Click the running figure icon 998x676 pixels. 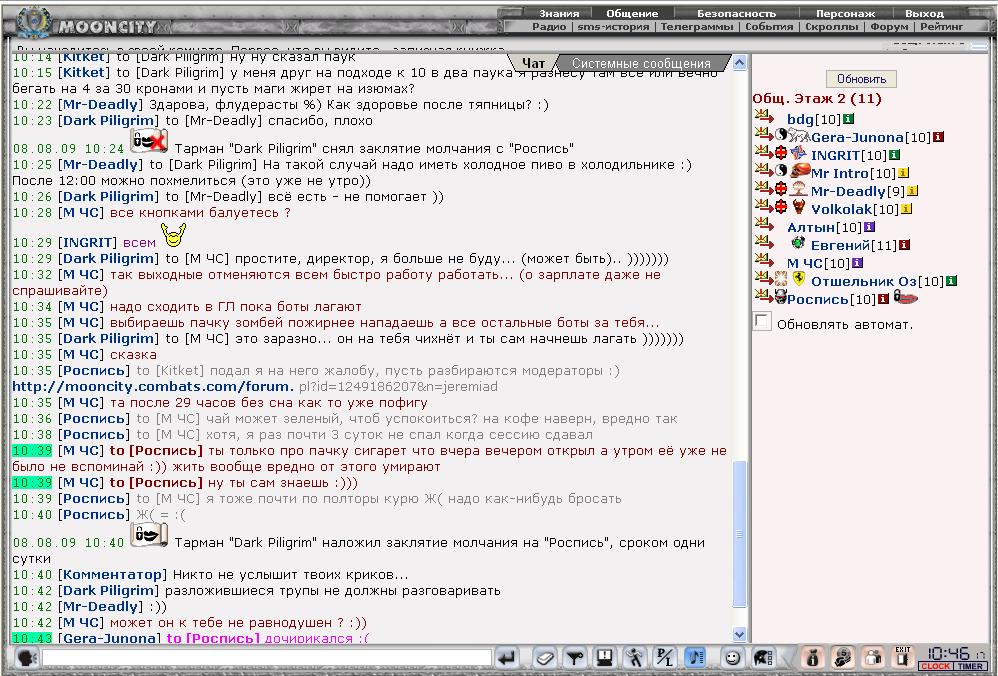pos(634,658)
